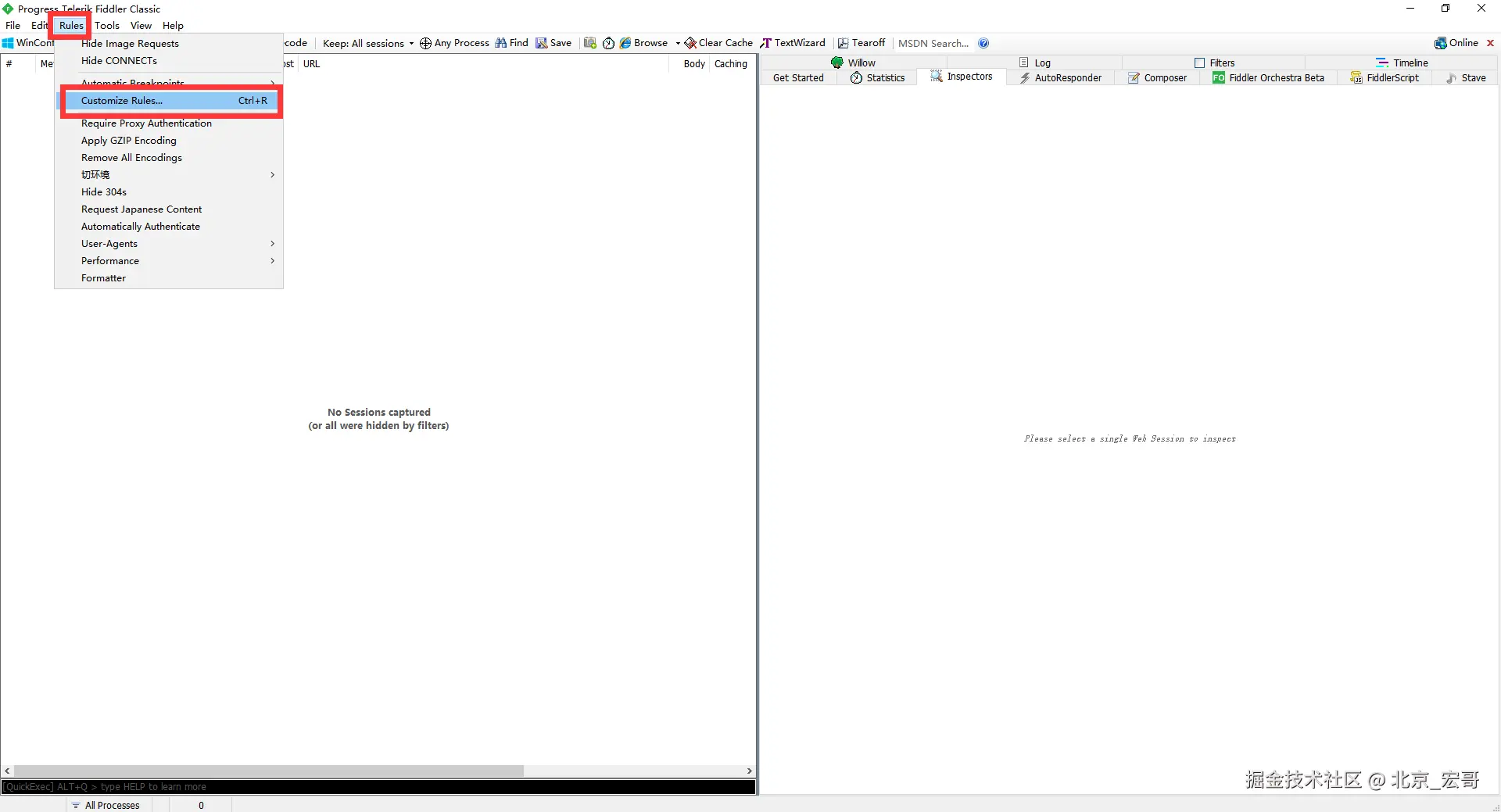Click the Clear Cache icon
The height and width of the screenshot is (812, 1501).
(690, 43)
